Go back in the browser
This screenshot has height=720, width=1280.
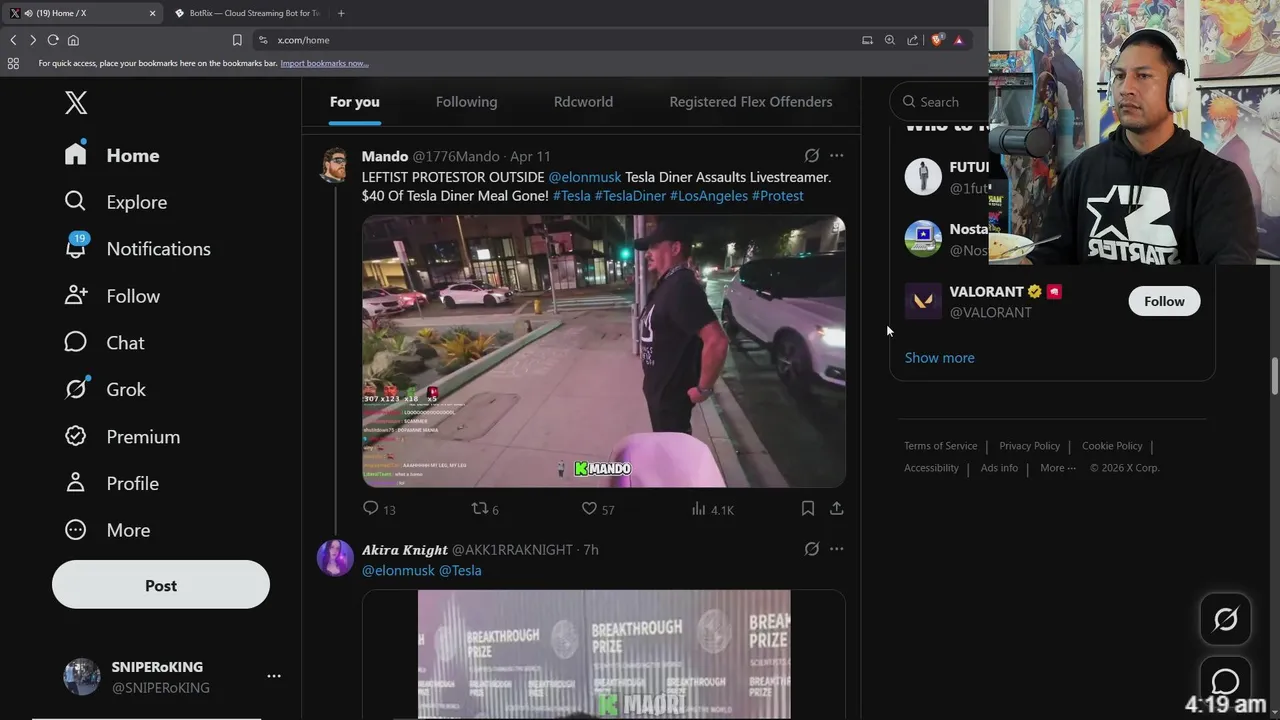(13, 40)
